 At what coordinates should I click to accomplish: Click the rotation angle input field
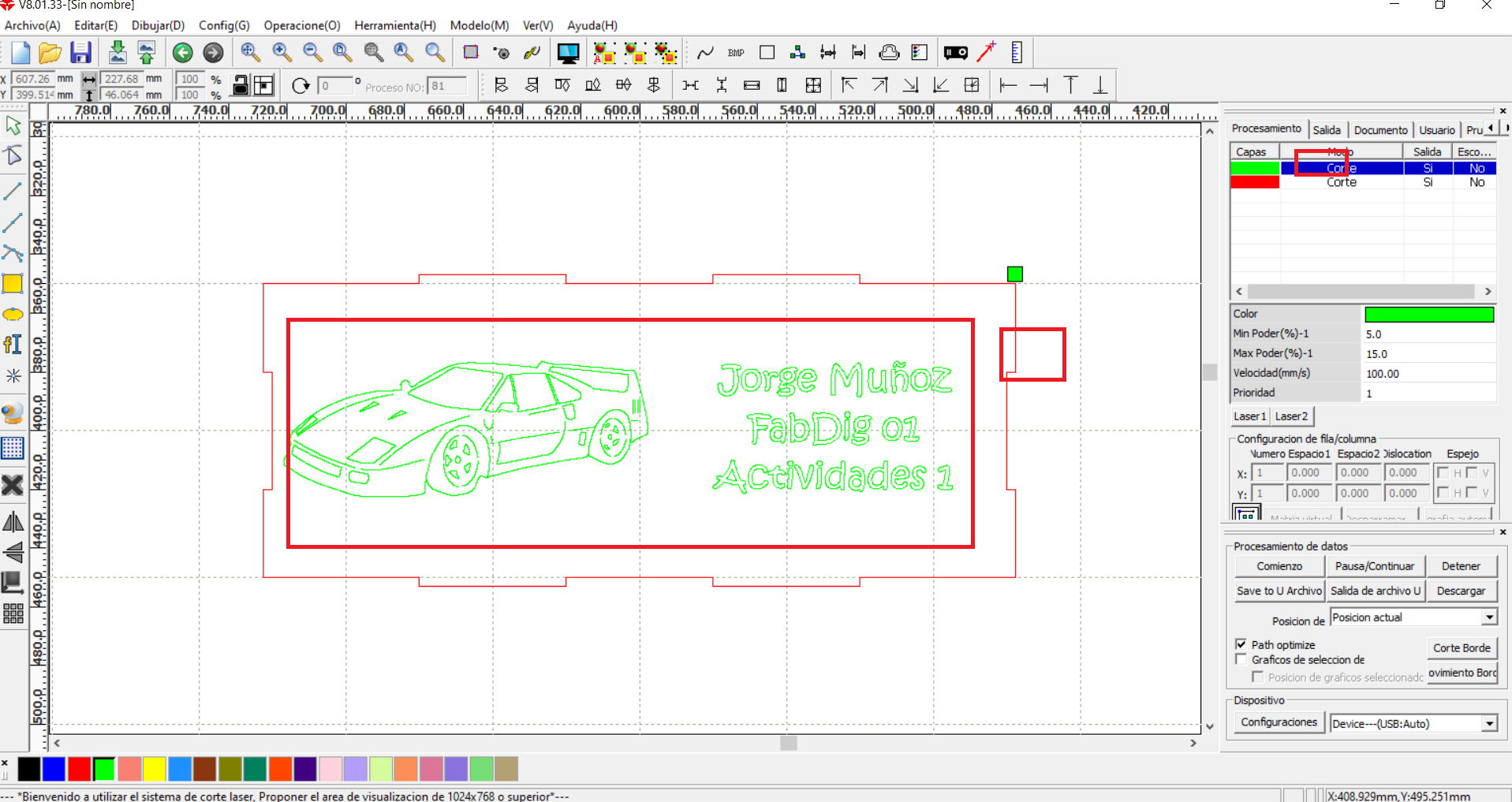334,85
